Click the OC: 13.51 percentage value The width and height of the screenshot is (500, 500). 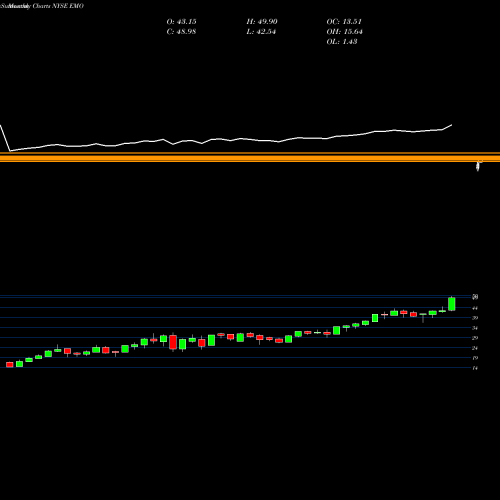[344, 22]
